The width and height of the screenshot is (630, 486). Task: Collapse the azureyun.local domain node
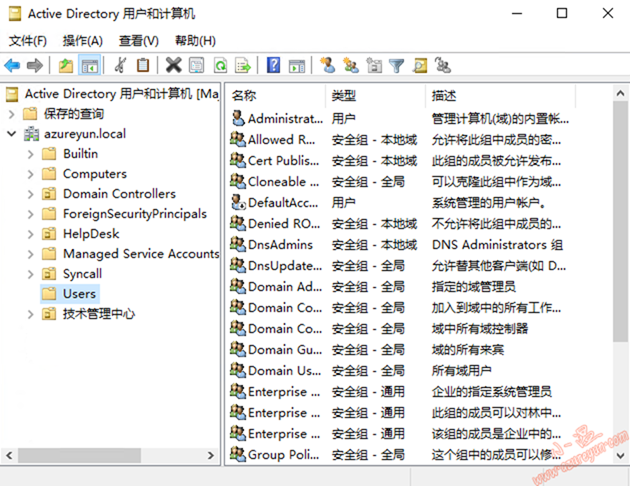pyautogui.click(x=12, y=134)
